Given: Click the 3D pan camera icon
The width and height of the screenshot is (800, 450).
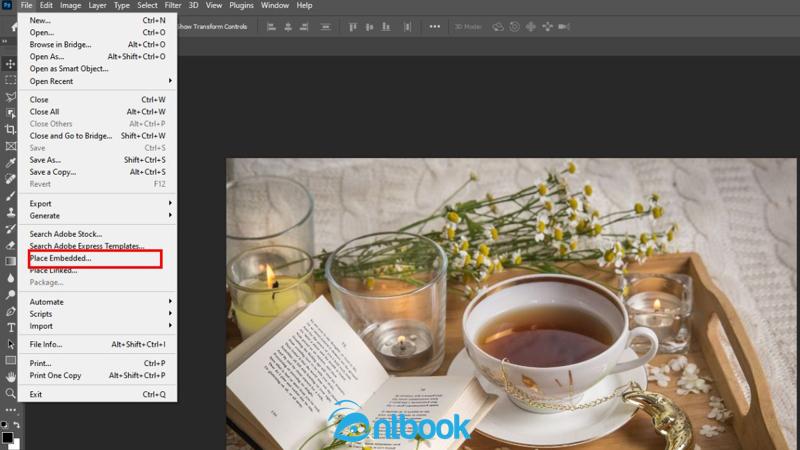Looking at the screenshot, I should (531, 27).
